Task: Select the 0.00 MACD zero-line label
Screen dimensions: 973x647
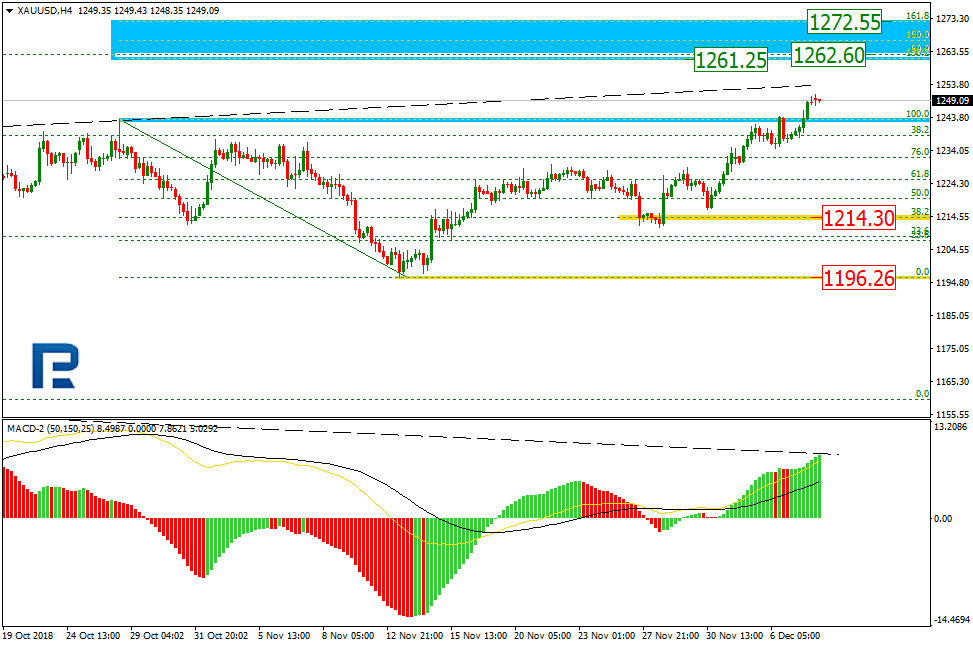Action: tap(943, 519)
